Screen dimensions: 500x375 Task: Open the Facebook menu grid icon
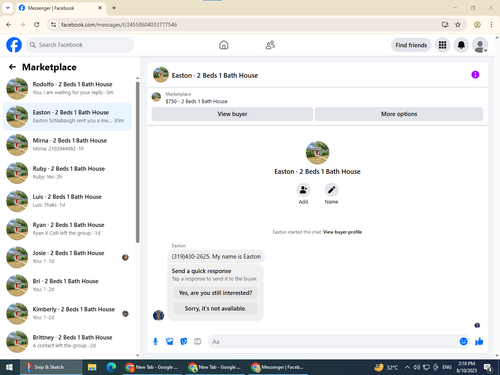442,45
